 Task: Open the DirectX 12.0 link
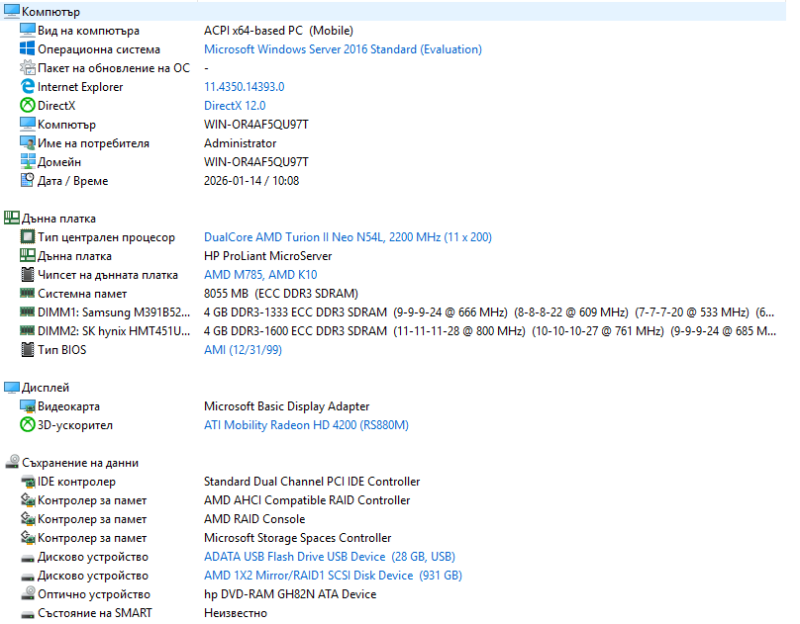tap(234, 106)
